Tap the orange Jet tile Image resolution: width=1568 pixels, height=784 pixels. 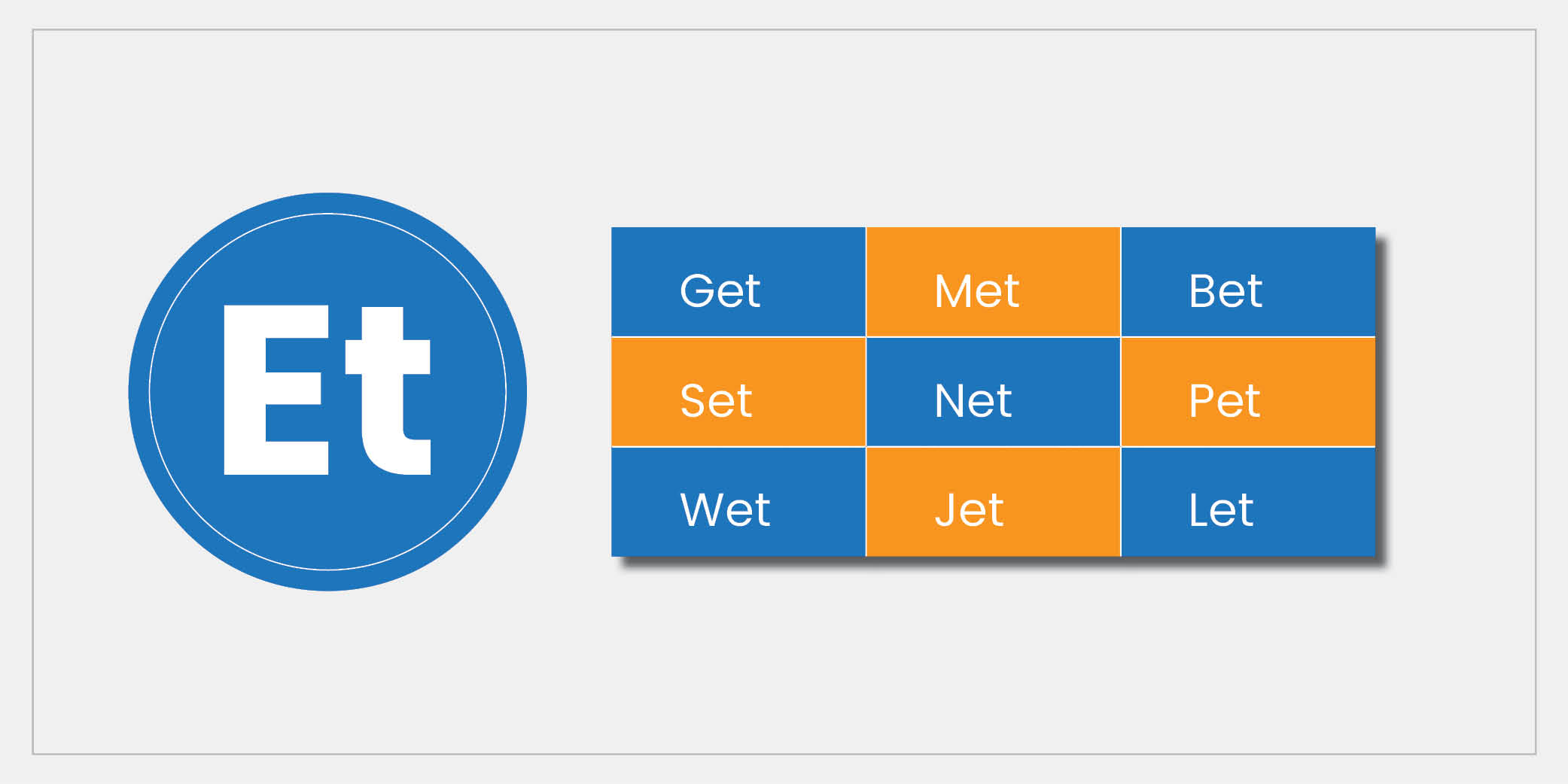coord(993,502)
